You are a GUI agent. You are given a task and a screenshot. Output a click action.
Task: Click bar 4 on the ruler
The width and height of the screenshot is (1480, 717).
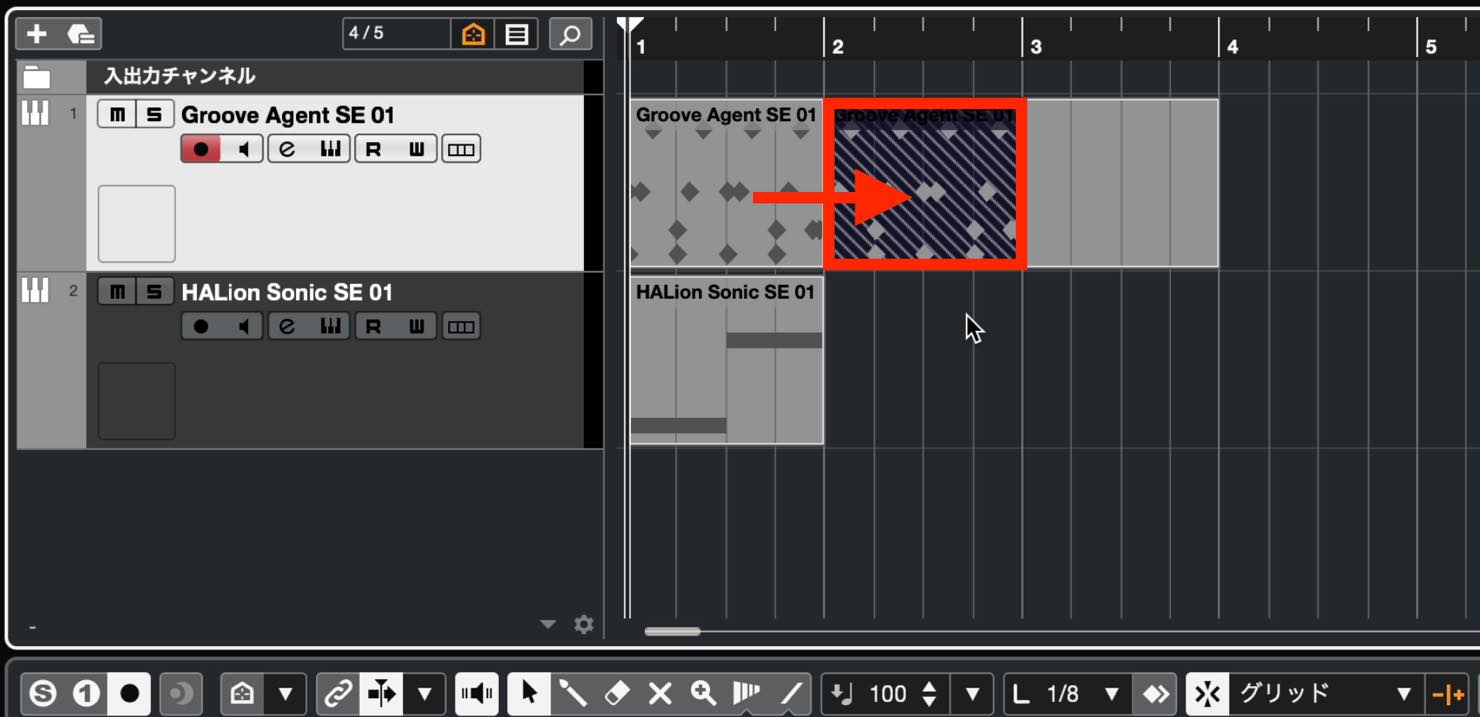[x=1232, y=46]
